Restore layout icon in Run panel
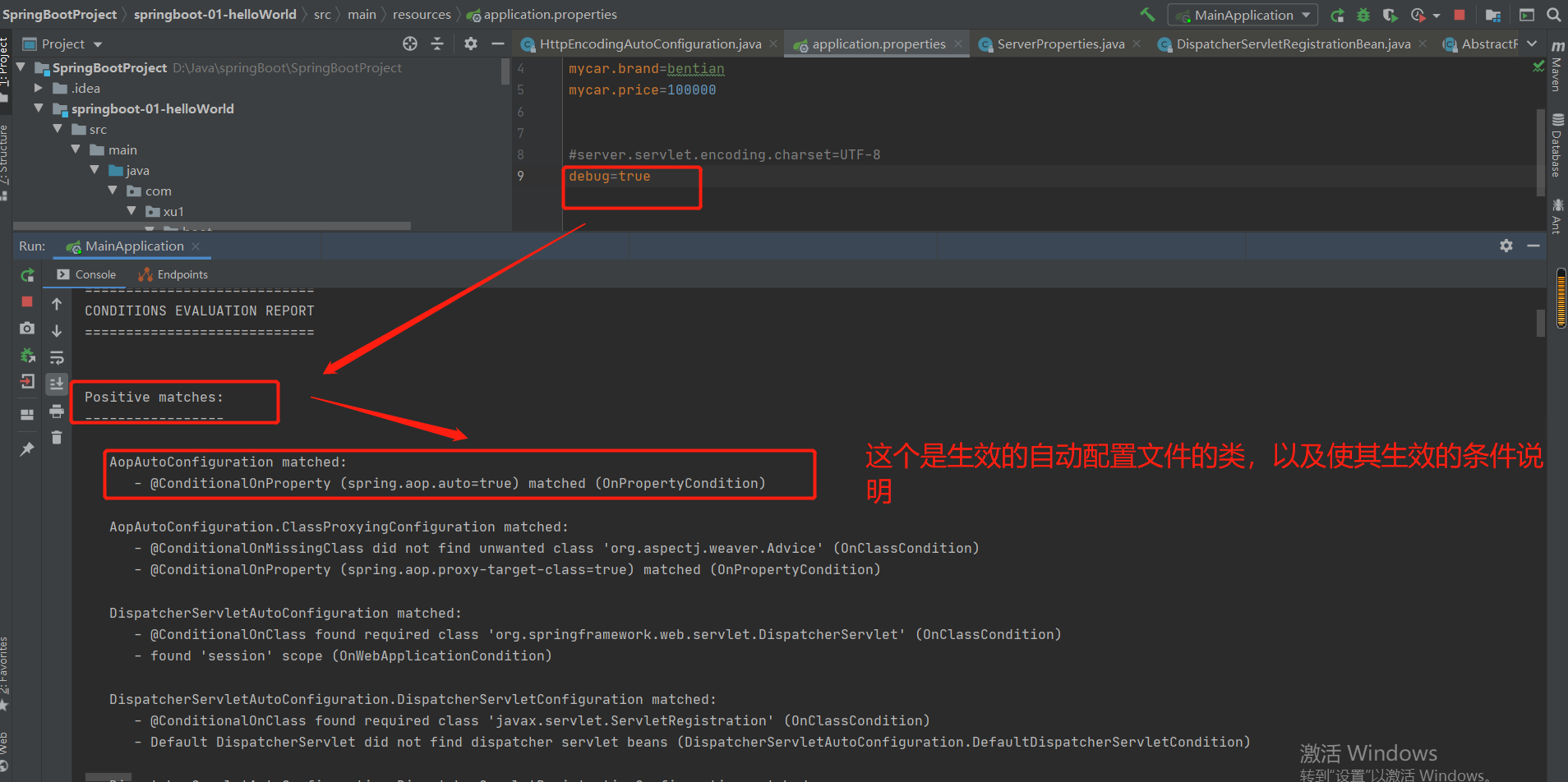The width and height of the screenshot is (1568, 782). (27, 414)
